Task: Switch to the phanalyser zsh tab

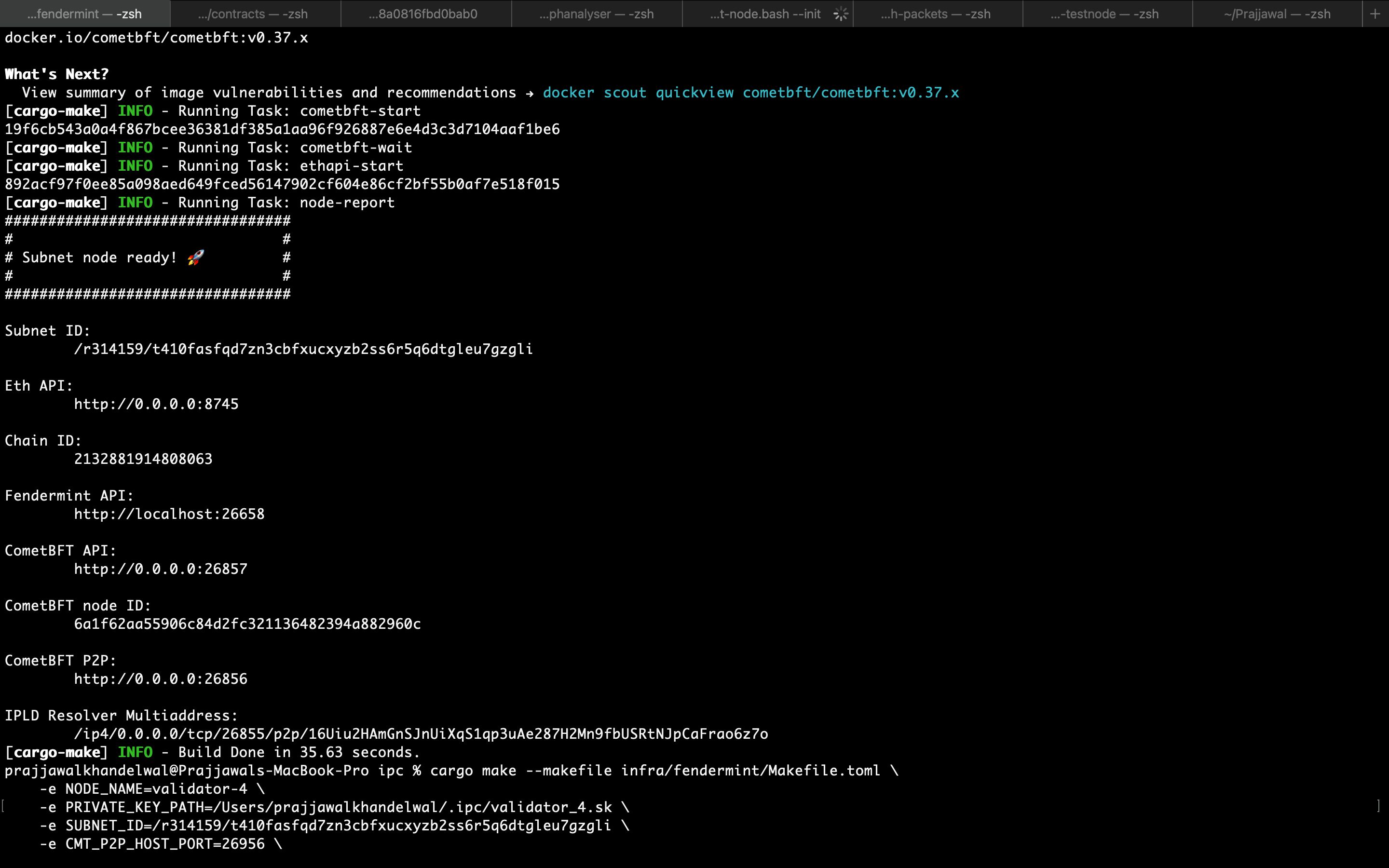Action: click(x=596, y=14)
